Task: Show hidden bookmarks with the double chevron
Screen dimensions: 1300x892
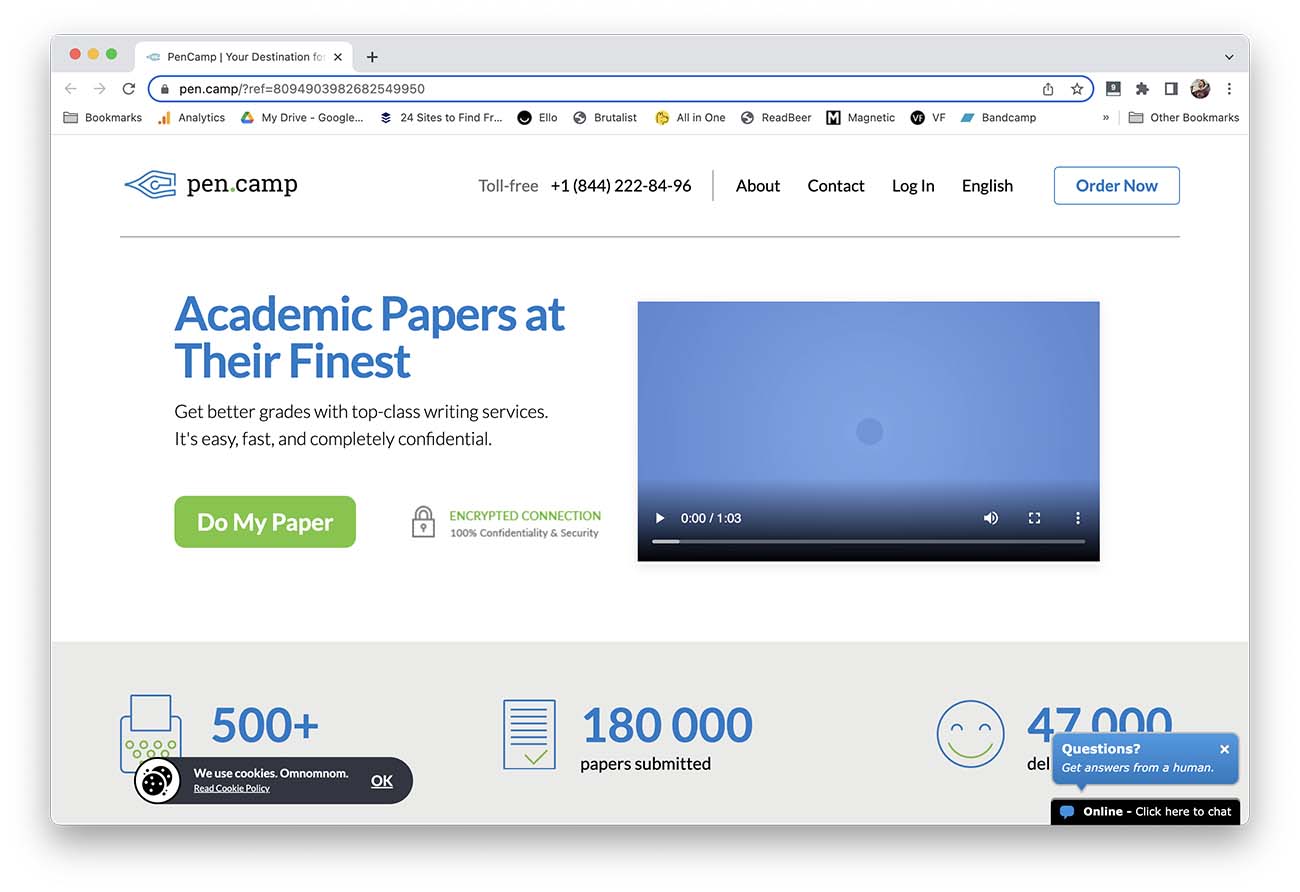Action: point(1106,117)
